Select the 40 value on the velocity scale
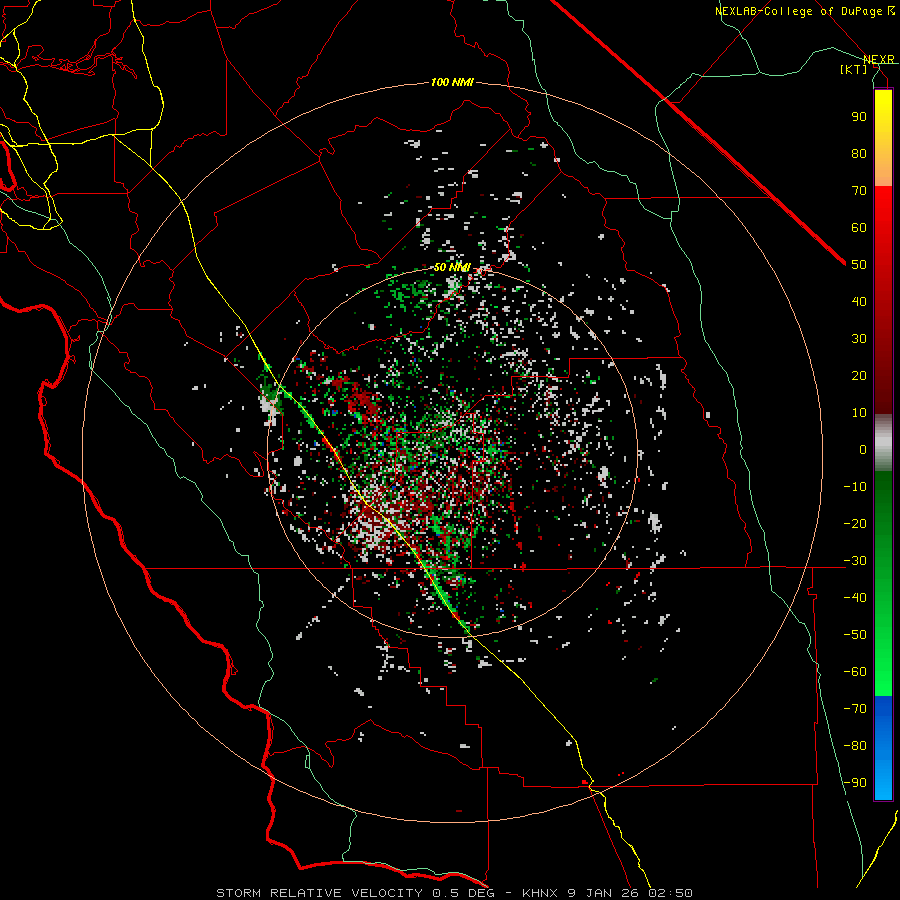This screenshot has width=900, height=900. pyautogui.click(x=859, y=301)
